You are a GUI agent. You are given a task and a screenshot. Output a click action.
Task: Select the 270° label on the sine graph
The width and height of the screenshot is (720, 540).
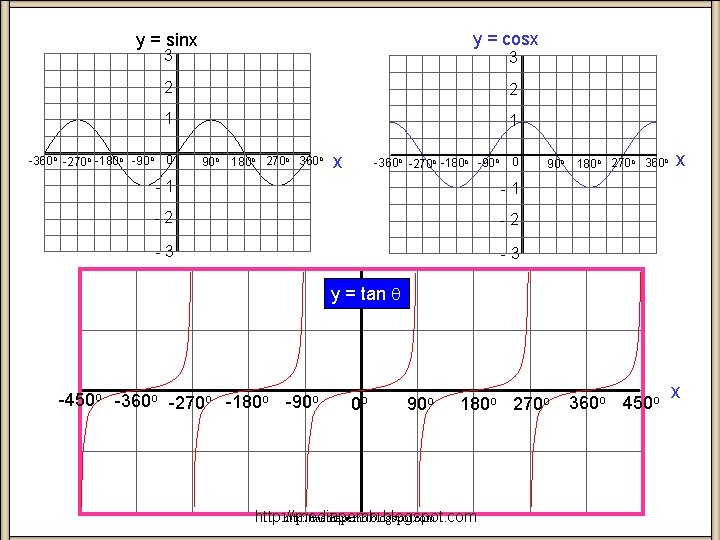pos(278,161)
